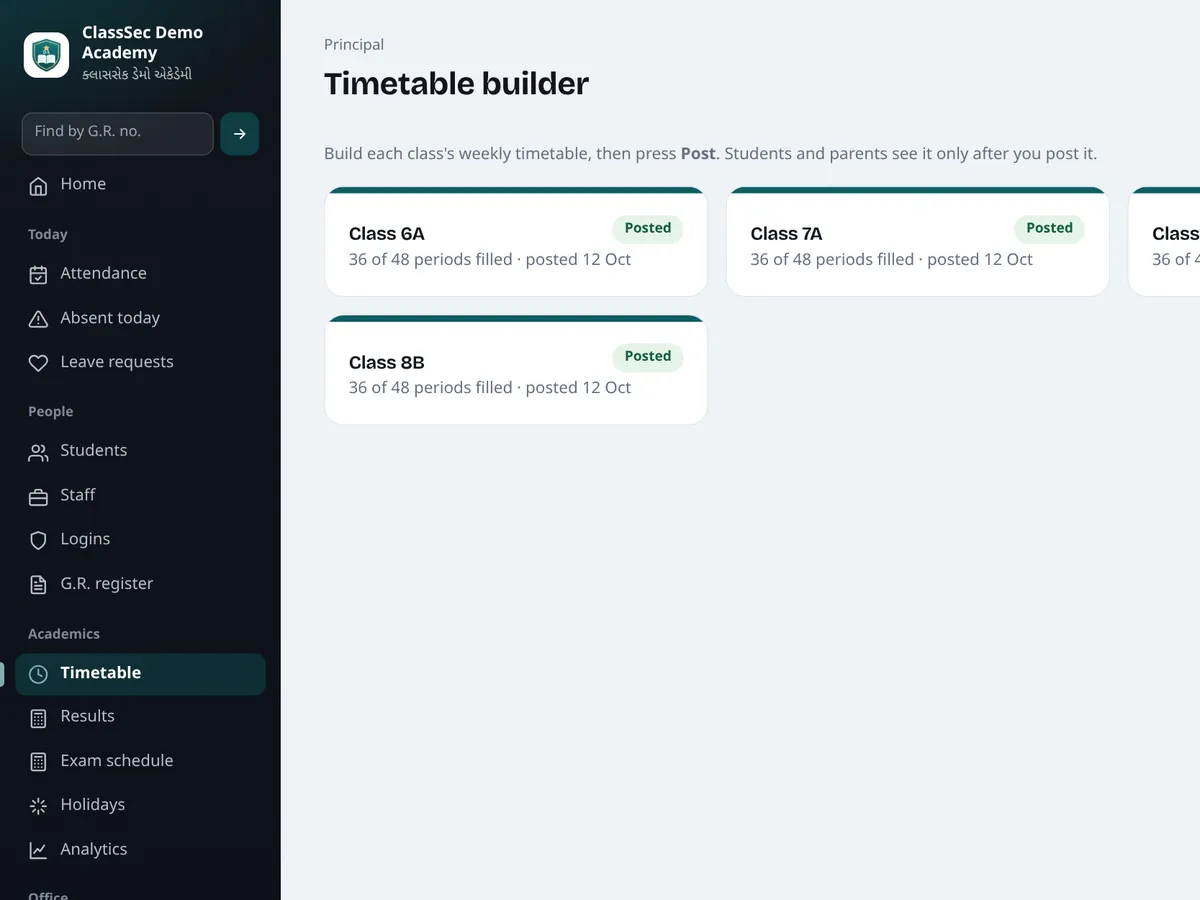This screenshot has width=1200, height=900.
Task: View the Holidays page
Action: click(140, 805)
